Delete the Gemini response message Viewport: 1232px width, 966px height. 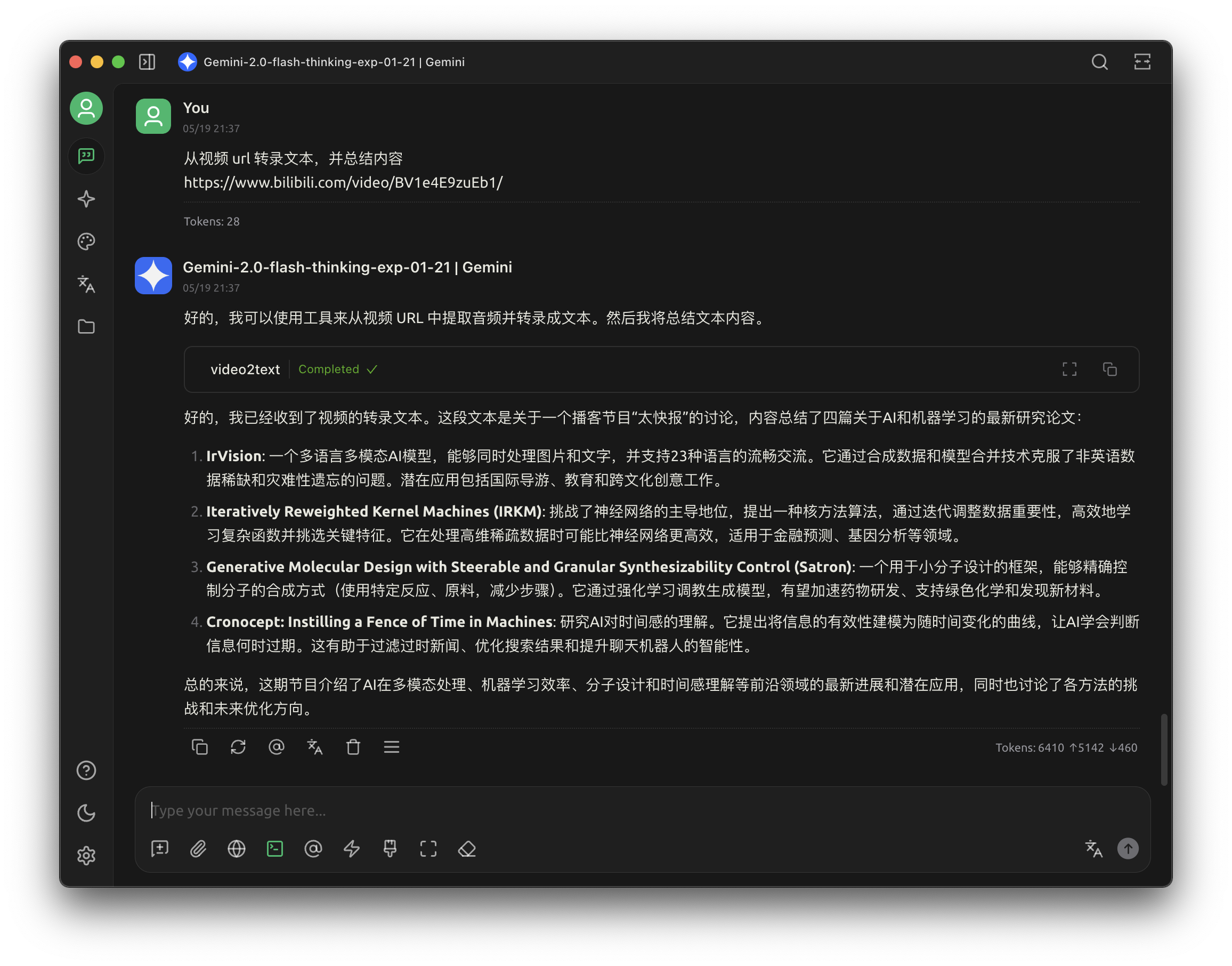[353, 747]
